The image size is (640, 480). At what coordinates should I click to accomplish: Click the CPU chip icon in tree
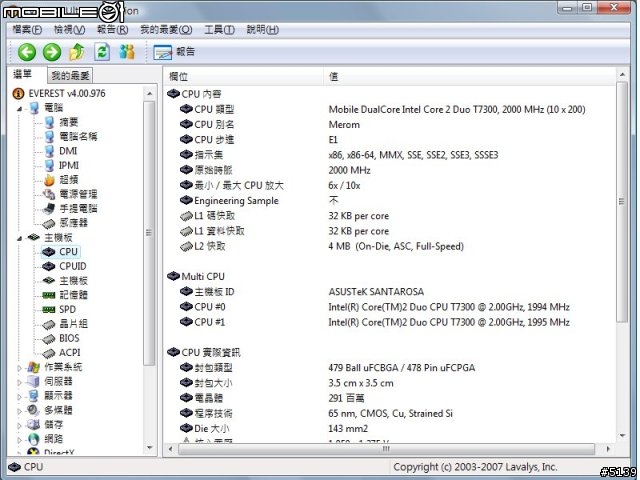[49, 252]
